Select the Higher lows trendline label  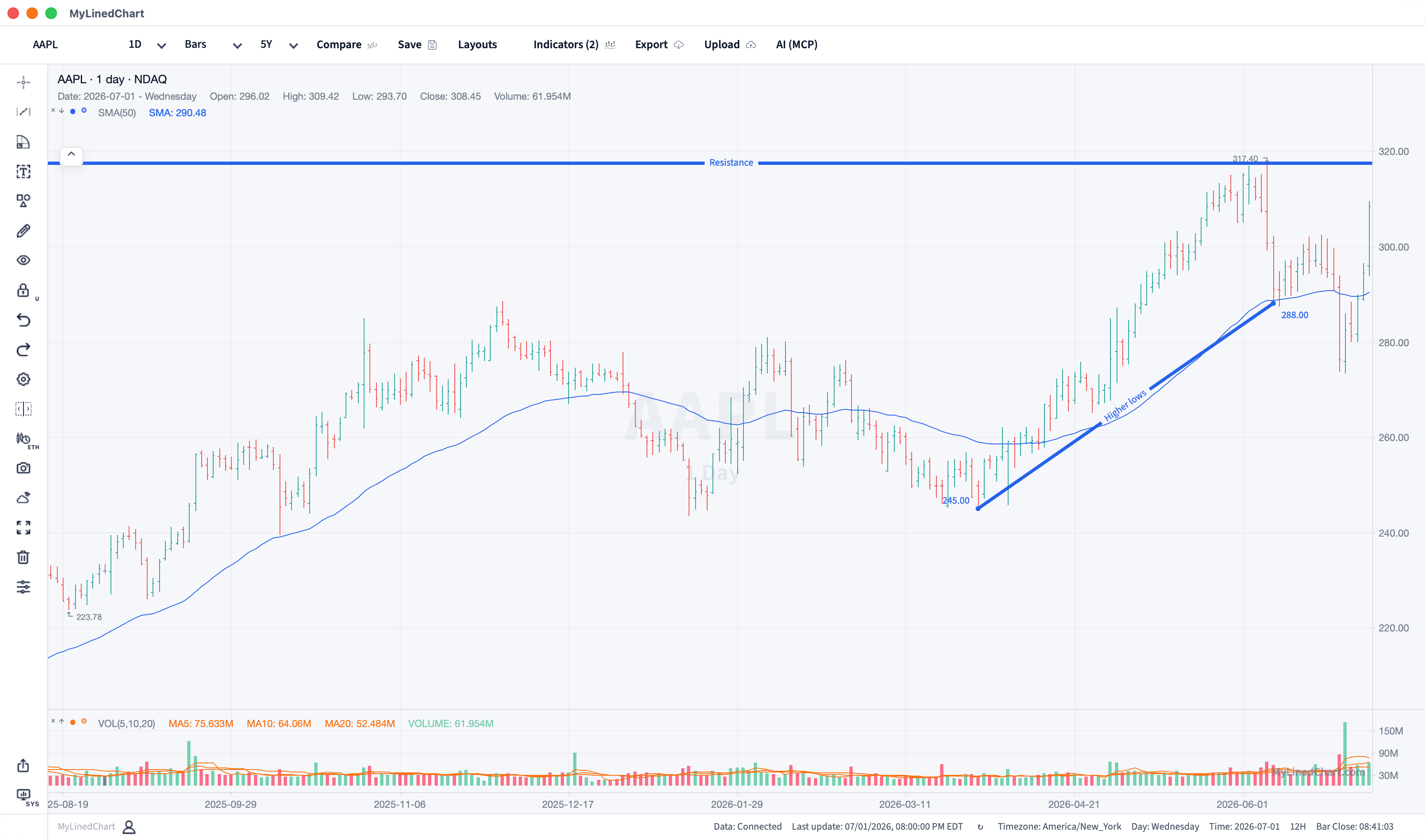tap(1125, 405)
